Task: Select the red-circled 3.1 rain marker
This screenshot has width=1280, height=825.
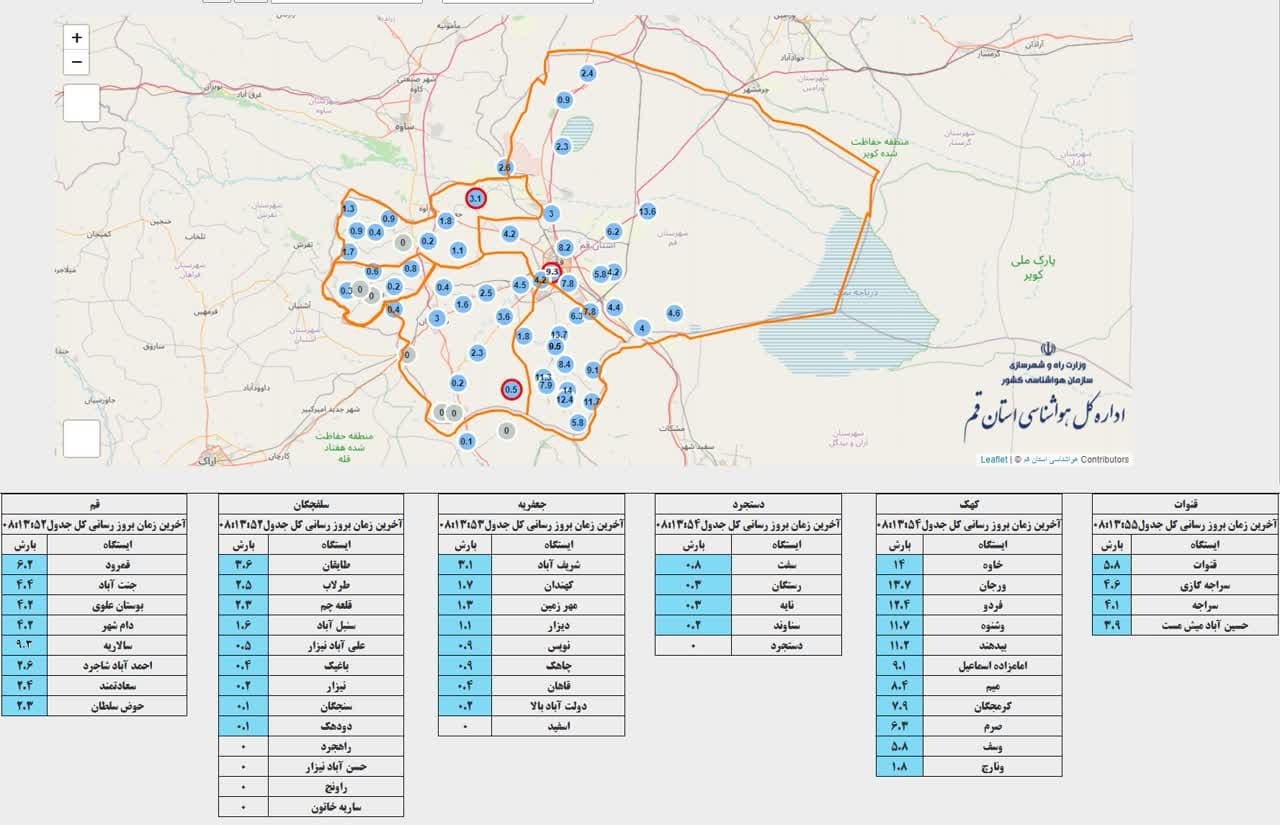Action: pyautogui.click(x=476, y=199)
